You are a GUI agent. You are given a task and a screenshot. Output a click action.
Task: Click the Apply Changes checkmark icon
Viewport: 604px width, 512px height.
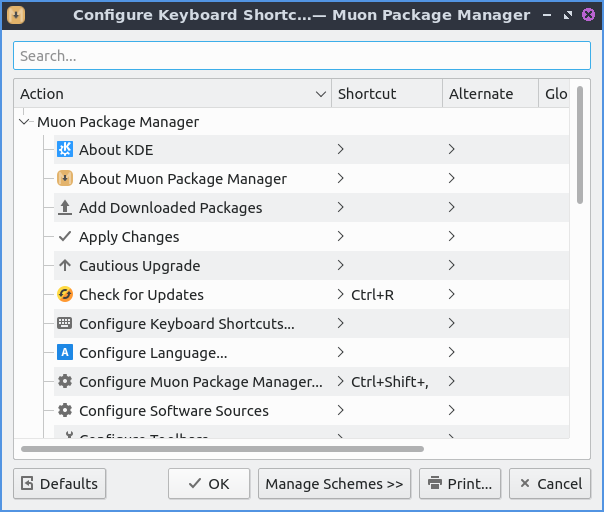65,237
